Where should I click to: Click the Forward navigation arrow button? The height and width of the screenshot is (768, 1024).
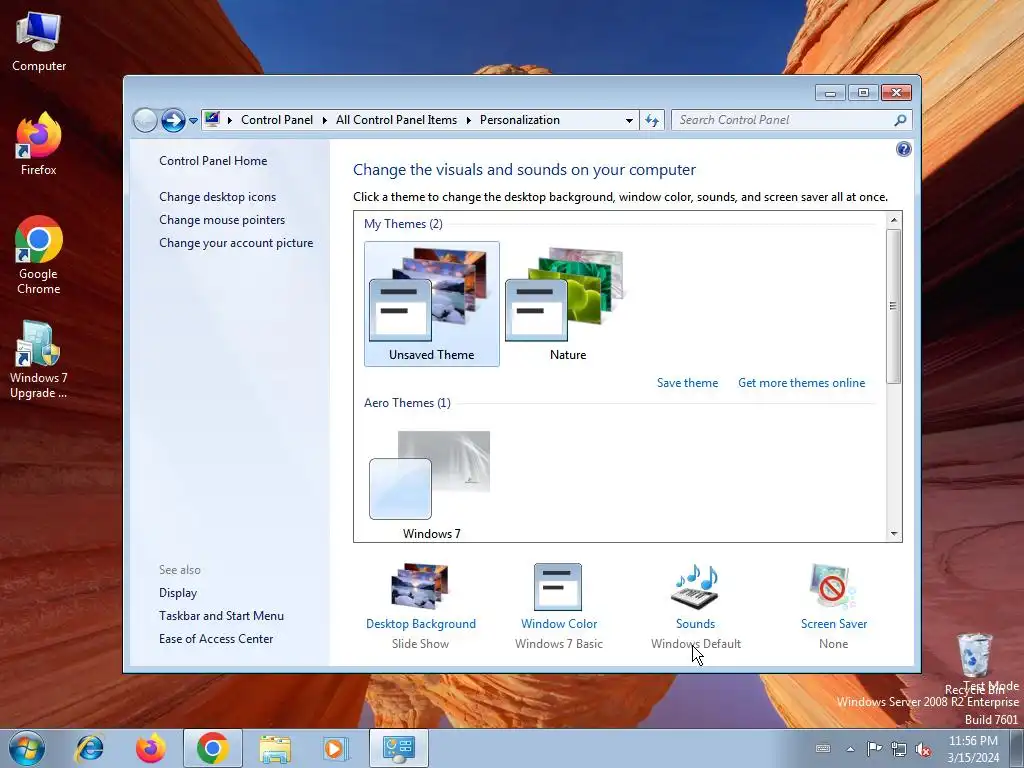point(173,120)
